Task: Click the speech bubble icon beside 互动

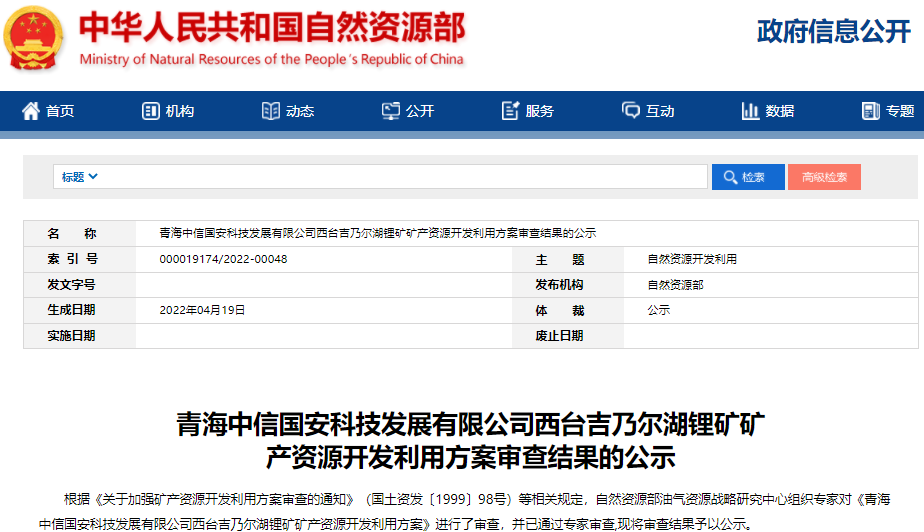Action: [631, 111]
